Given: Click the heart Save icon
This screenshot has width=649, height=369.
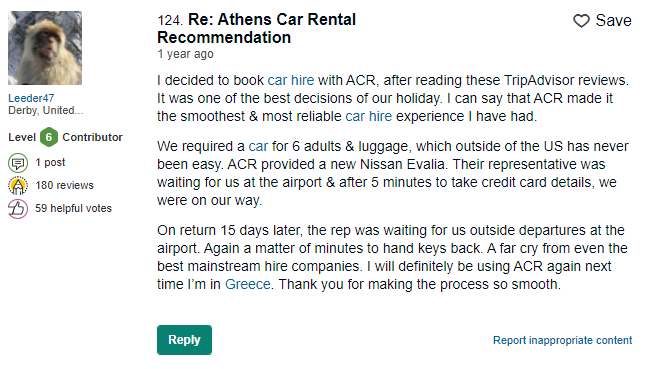Looking at the screenshot, I should click(x=581, y=20).
